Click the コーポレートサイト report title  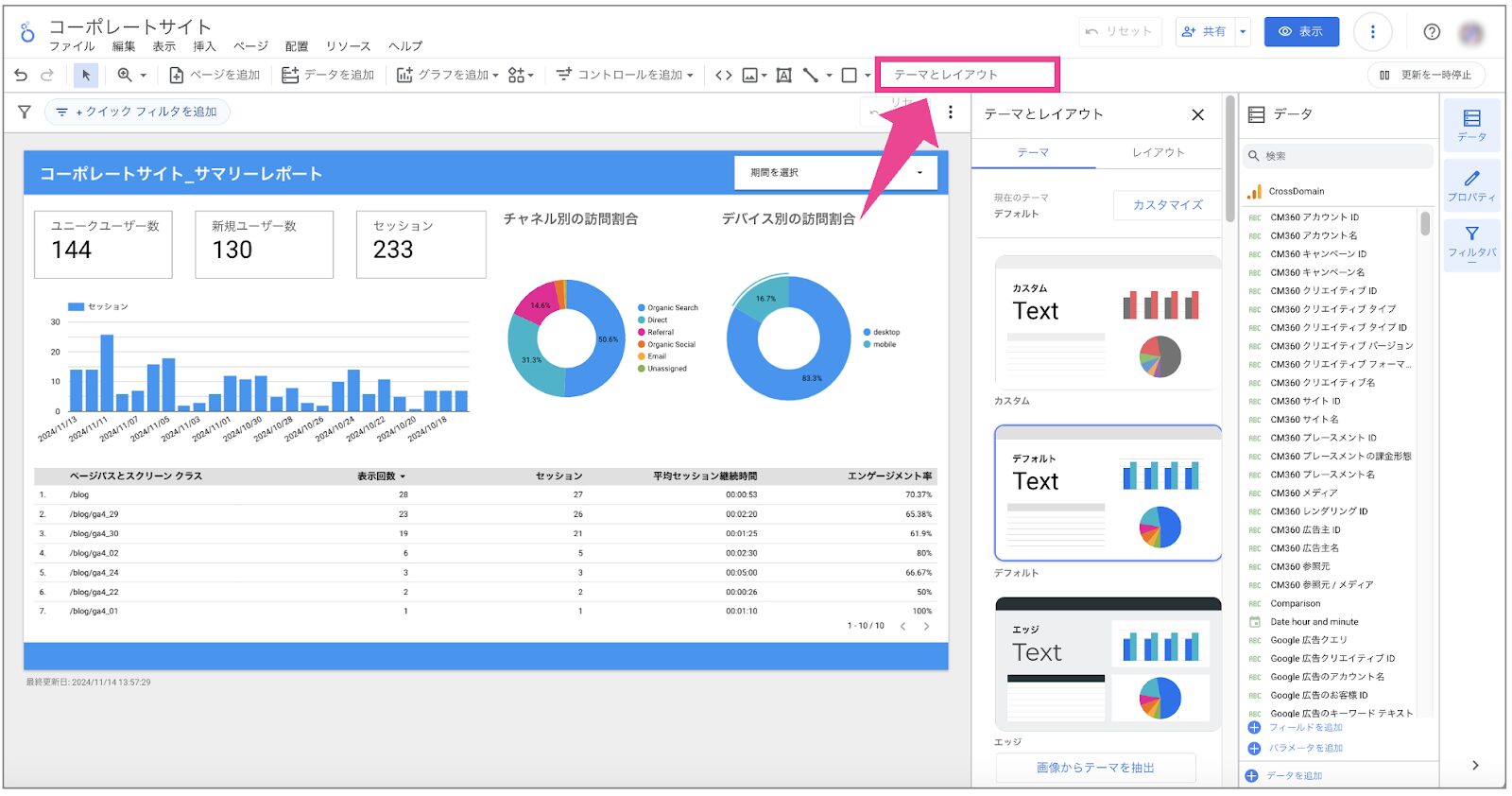point(130,26)
